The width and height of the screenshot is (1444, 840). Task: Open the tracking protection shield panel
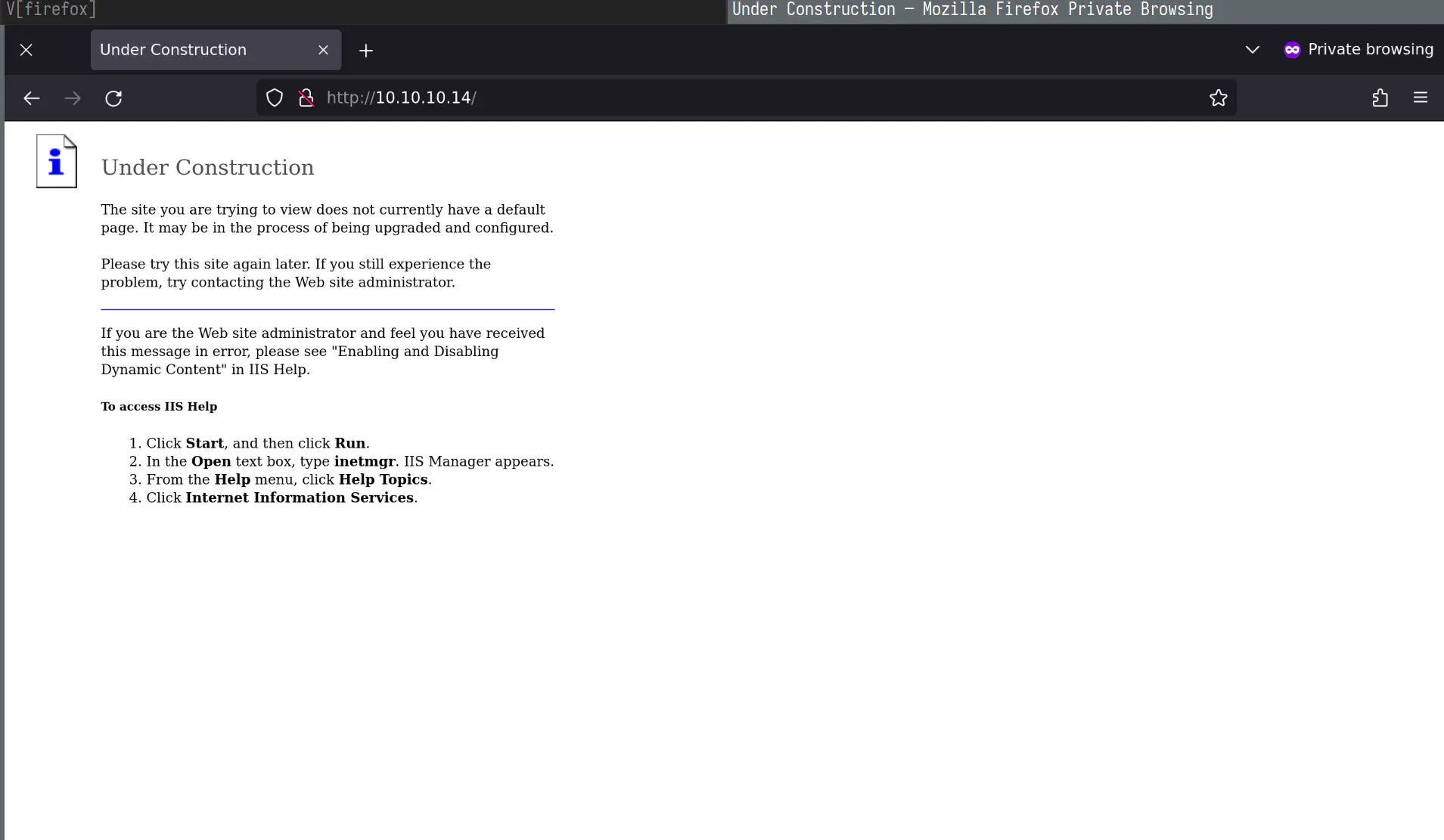(x=275, y=98)
